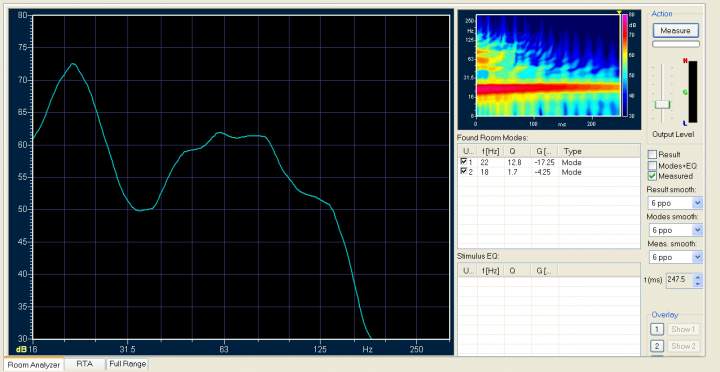This screenshot has width=720, height=372.
Task: Open the Full Range tab
Action: [x=128, y=364]
